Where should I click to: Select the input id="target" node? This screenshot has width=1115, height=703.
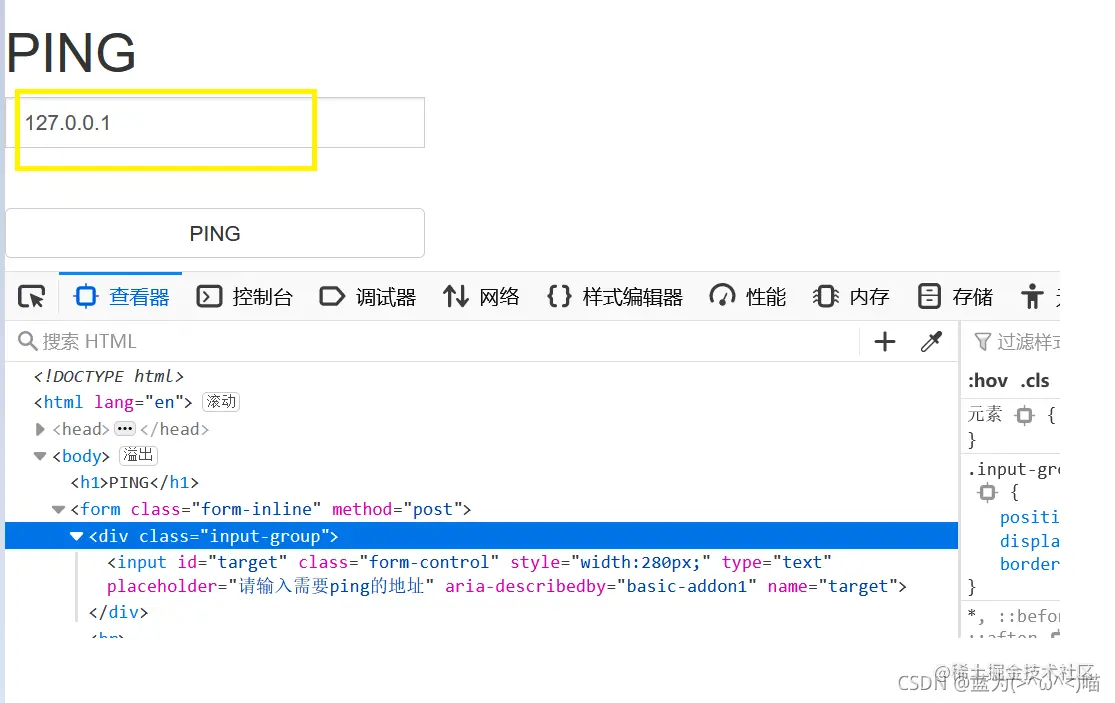[507, 574]
